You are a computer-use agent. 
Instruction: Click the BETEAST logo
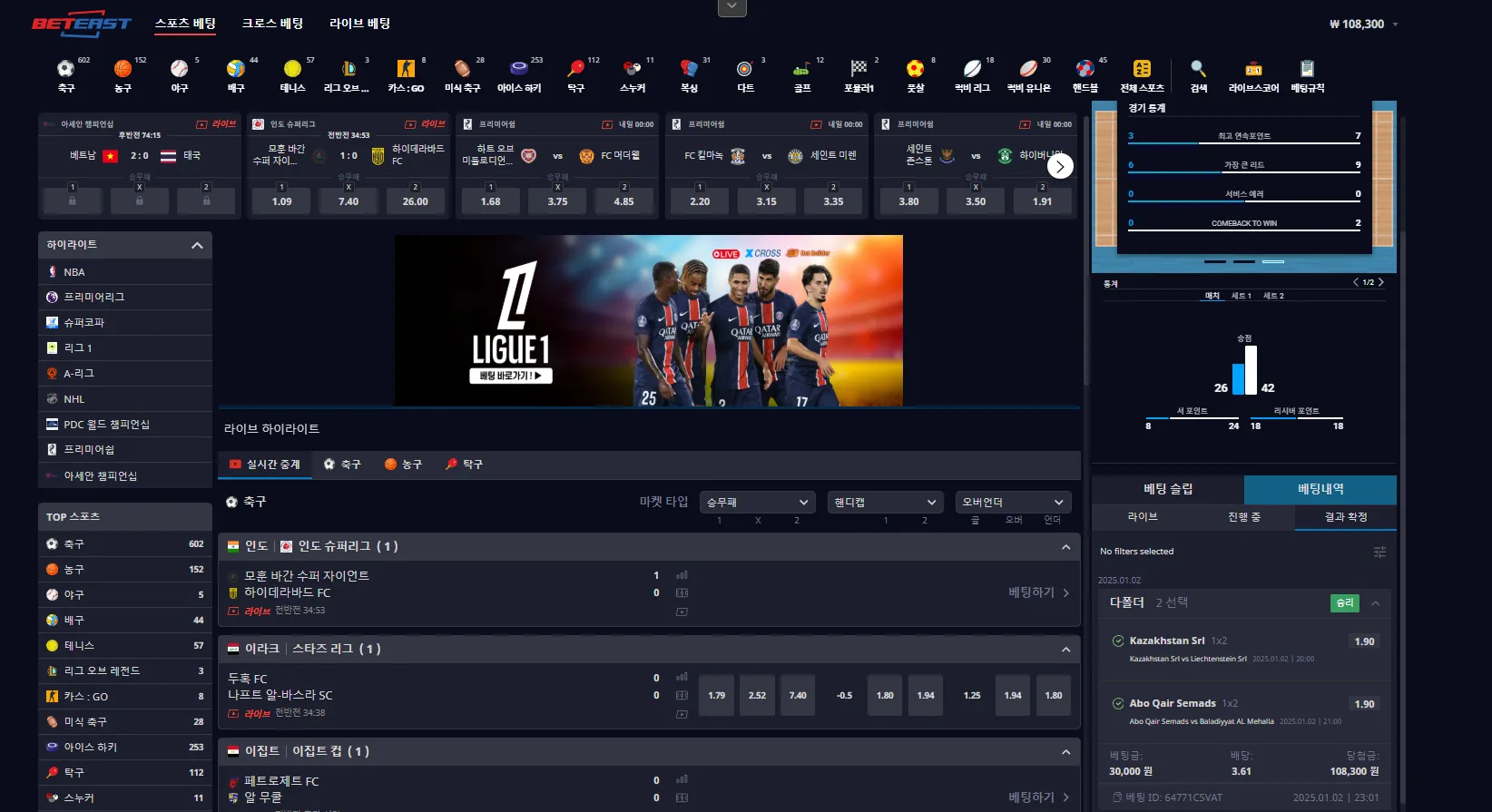(82, 24)
